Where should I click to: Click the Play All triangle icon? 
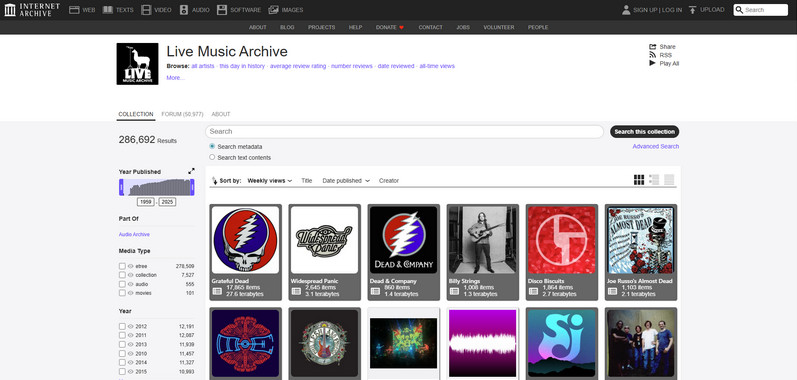[652, 63]
